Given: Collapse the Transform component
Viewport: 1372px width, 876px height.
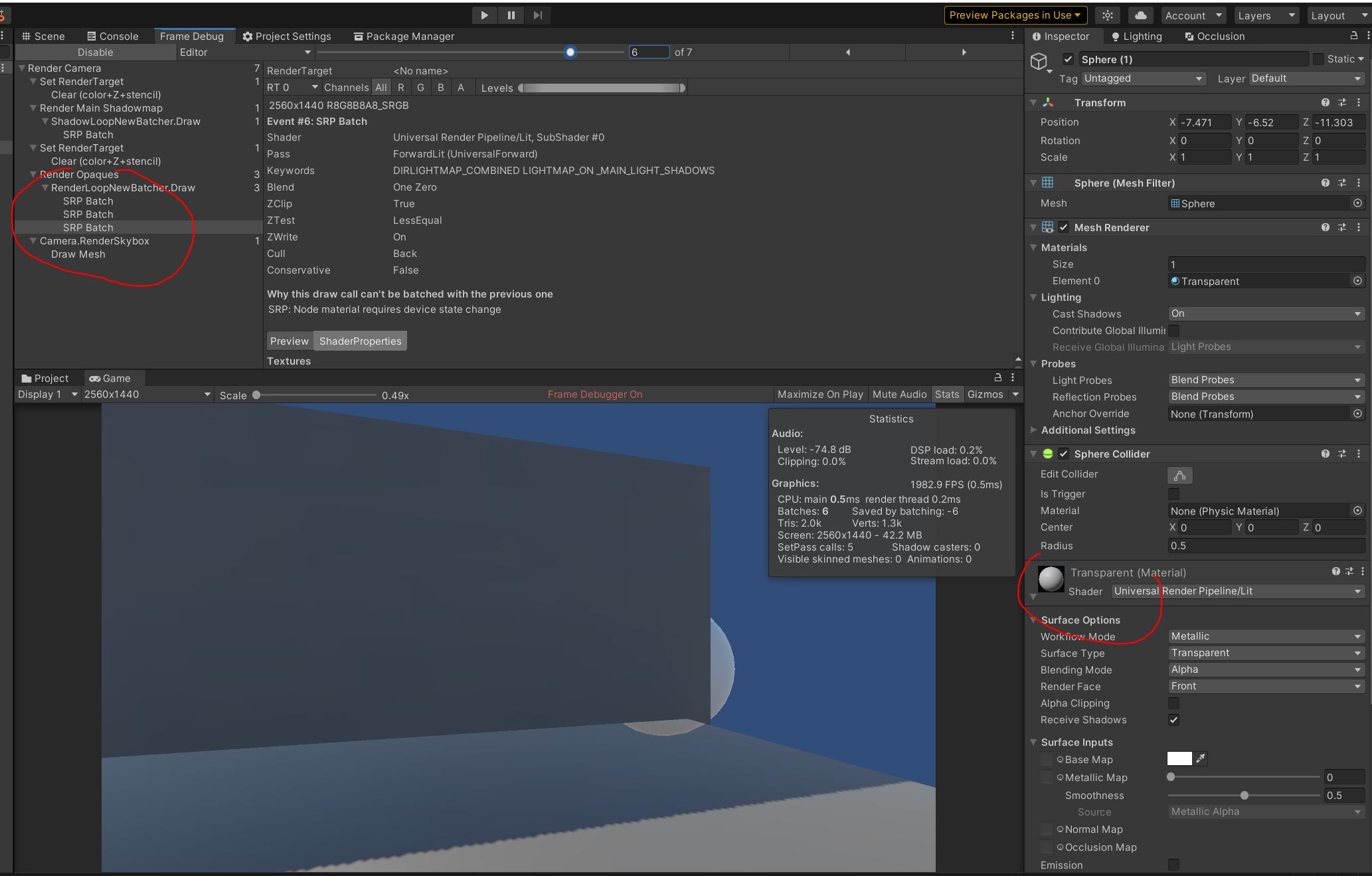Looking at the screenshot, I should tap(1033, 102).
